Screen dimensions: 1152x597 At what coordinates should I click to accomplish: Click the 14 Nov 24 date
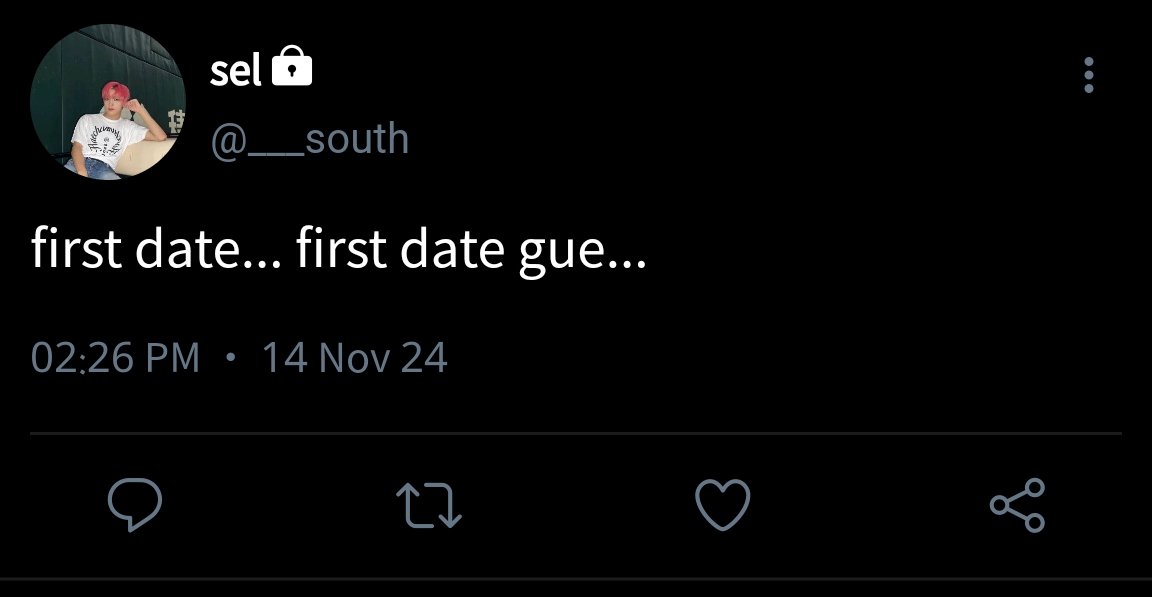(355, 358)
